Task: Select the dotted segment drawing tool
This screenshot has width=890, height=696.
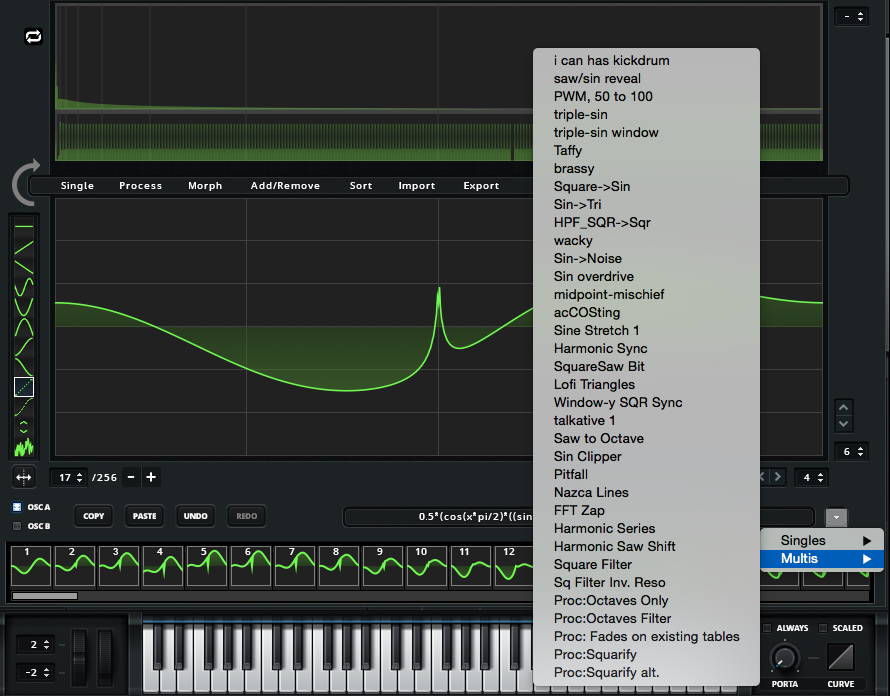Action: (23, 386)
